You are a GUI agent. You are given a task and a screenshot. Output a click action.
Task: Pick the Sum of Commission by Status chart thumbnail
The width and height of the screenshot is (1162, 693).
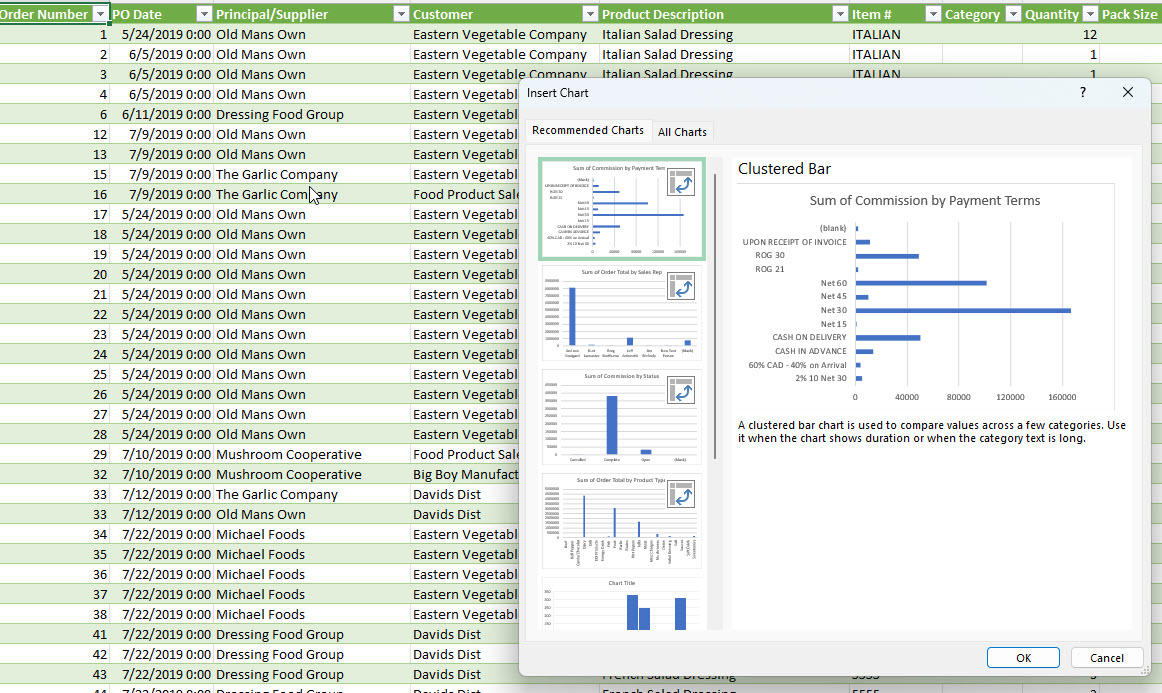[621, 417]
